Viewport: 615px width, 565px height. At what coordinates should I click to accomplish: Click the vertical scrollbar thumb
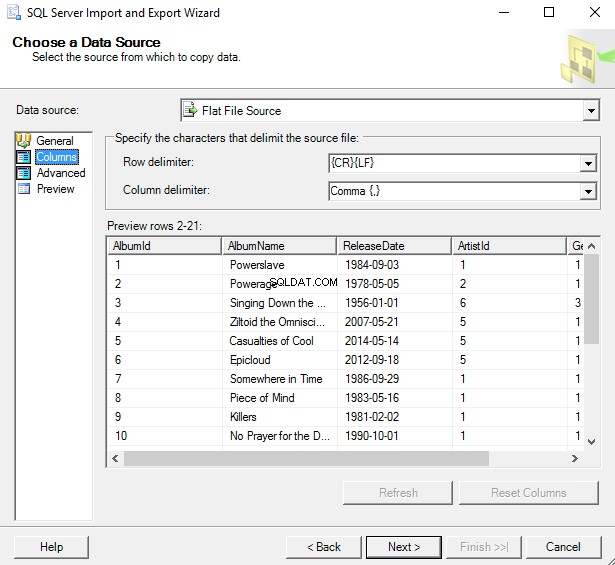(591, 299)
